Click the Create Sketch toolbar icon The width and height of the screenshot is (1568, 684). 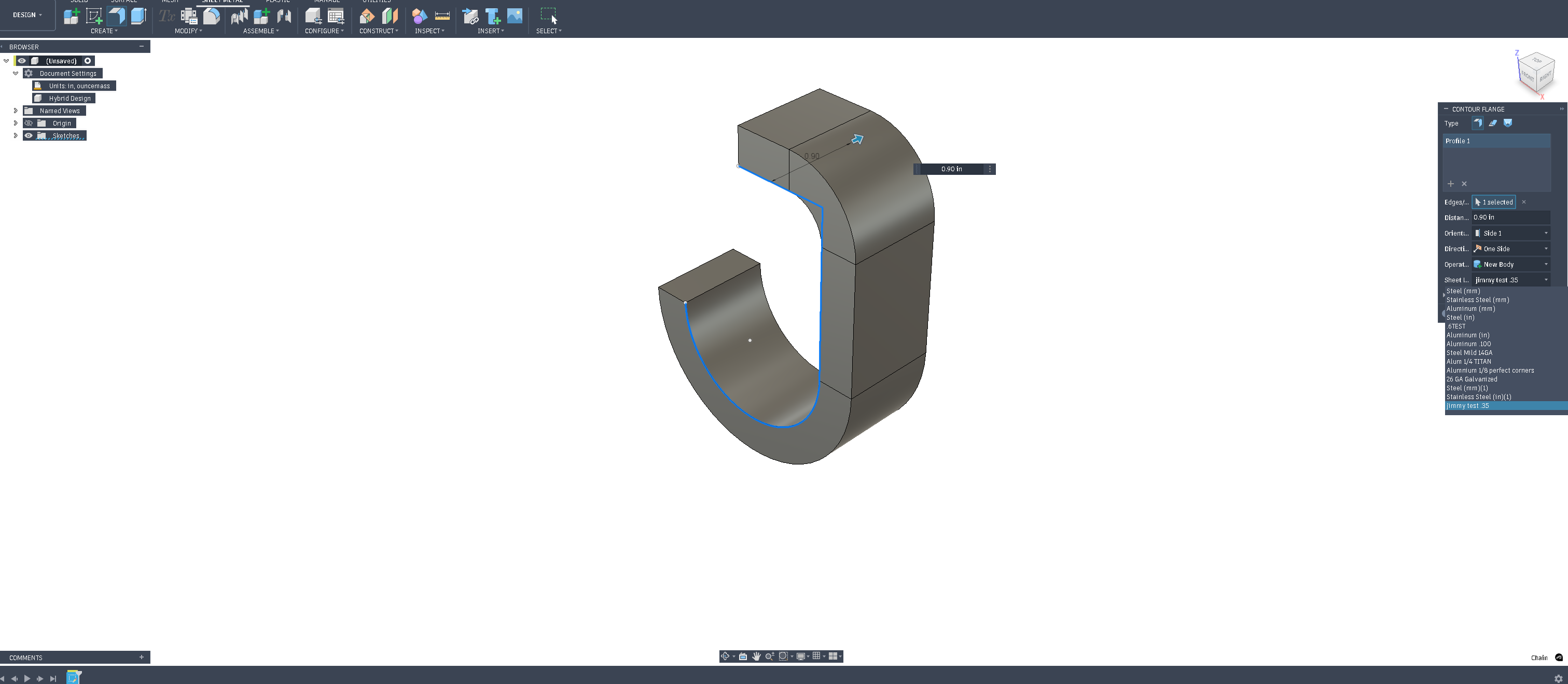(x=94, y=16)
